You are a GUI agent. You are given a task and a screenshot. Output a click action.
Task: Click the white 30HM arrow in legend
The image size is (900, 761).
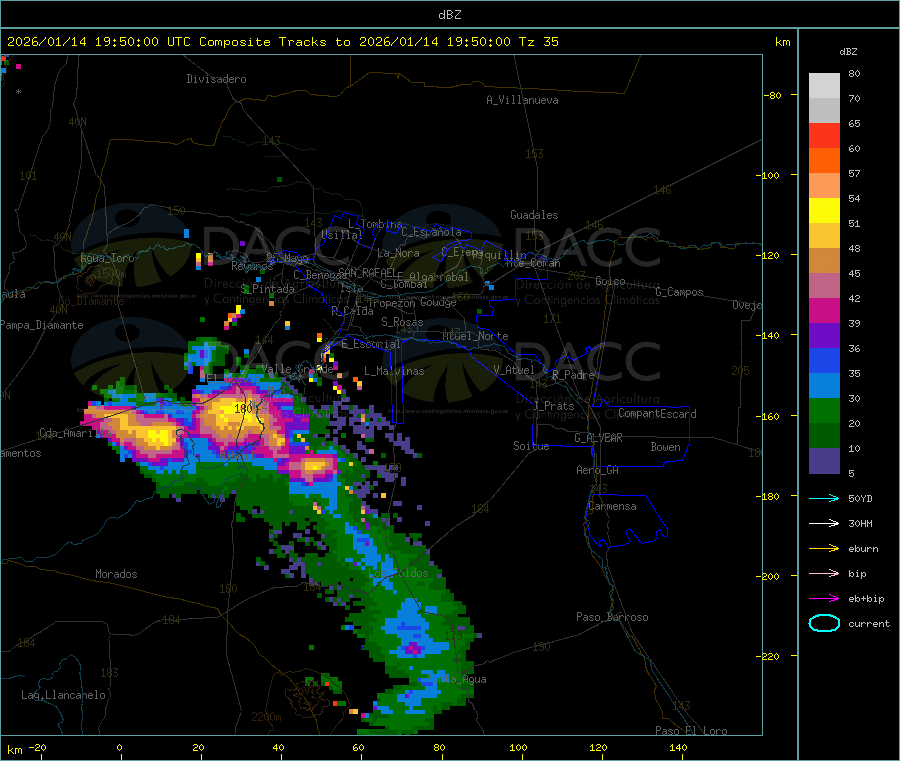(x=824, y=523)
